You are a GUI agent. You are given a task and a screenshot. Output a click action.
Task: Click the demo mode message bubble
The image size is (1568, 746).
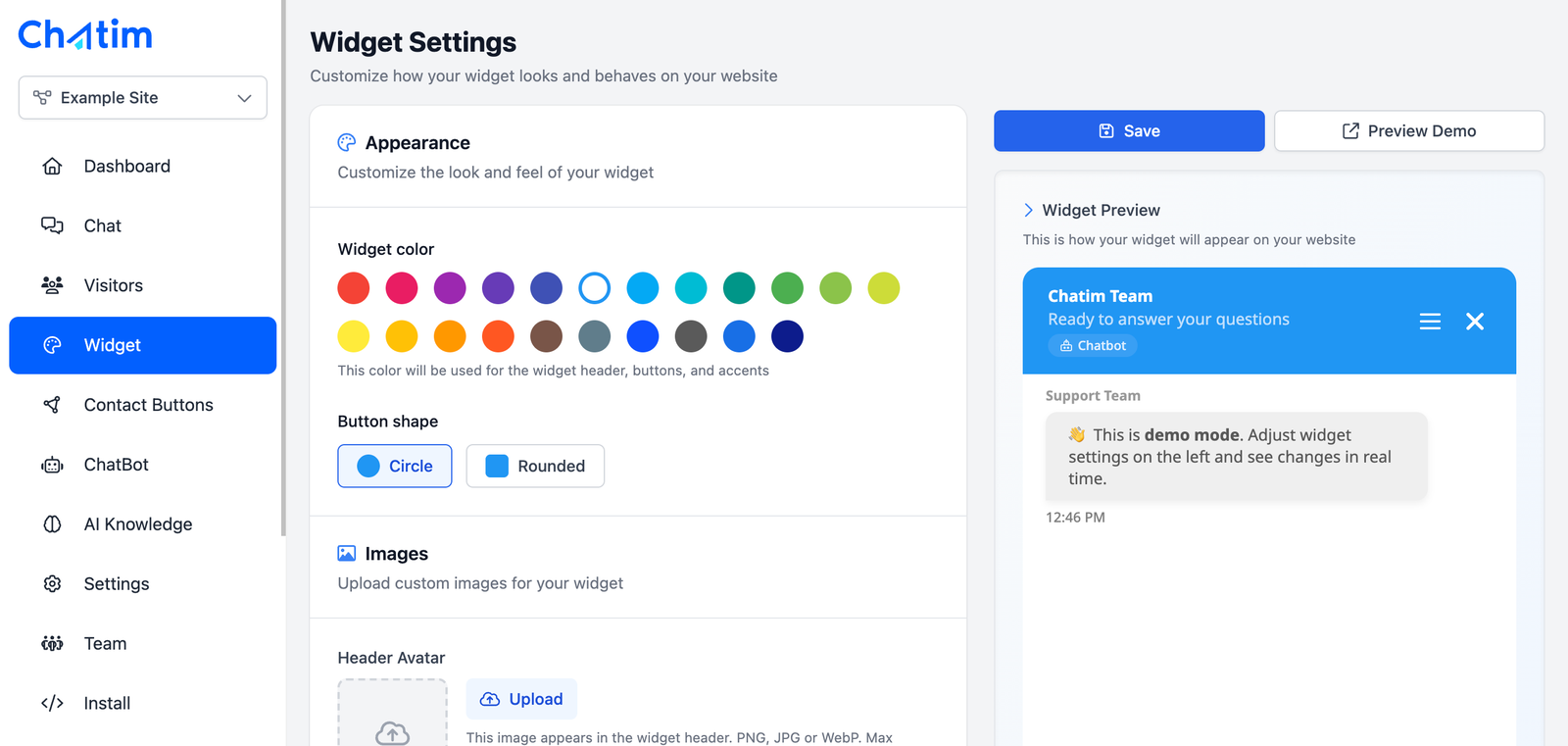coord(1237,457)
